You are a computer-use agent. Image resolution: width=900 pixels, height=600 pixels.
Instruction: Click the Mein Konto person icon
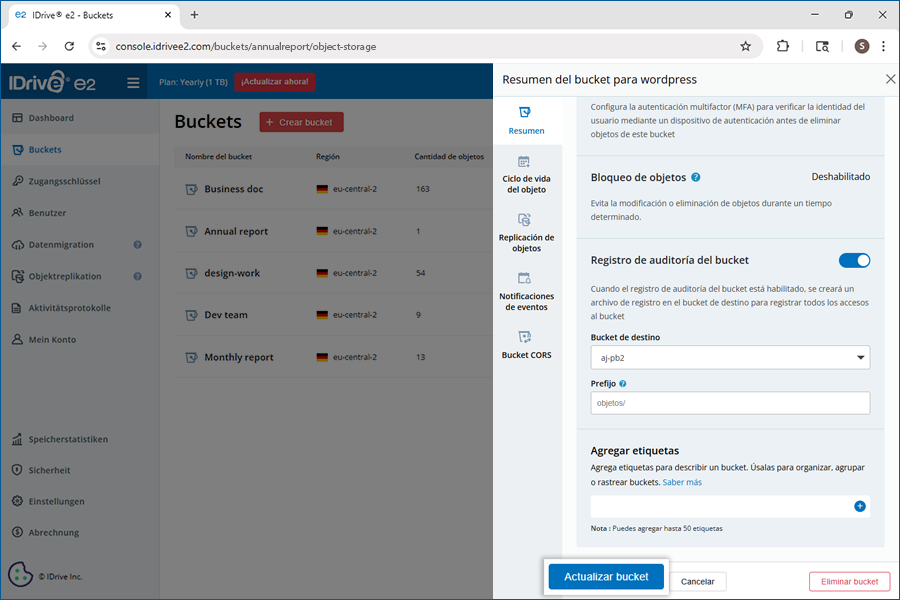click(x=17, y=339)
